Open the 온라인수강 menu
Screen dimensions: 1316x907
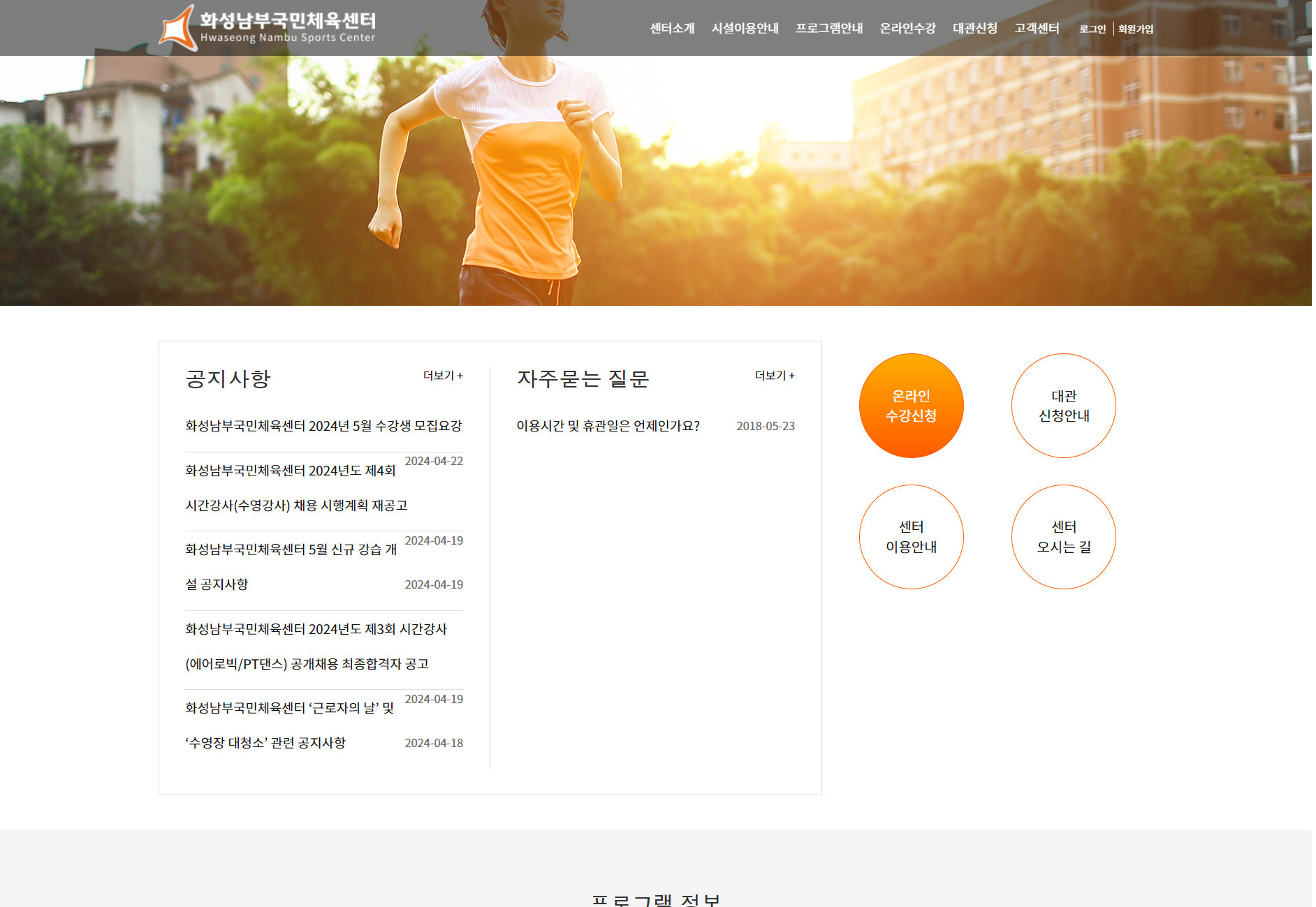coord(907,29)
